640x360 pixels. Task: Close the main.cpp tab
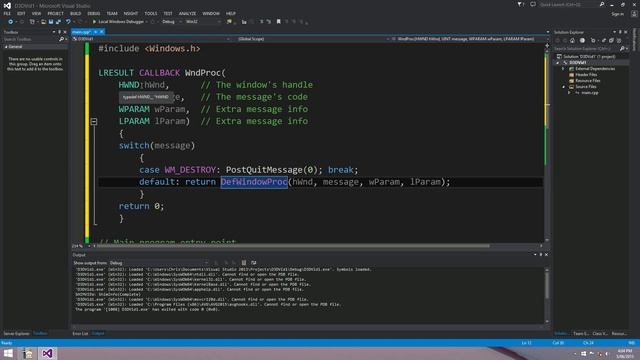point(102,32)
